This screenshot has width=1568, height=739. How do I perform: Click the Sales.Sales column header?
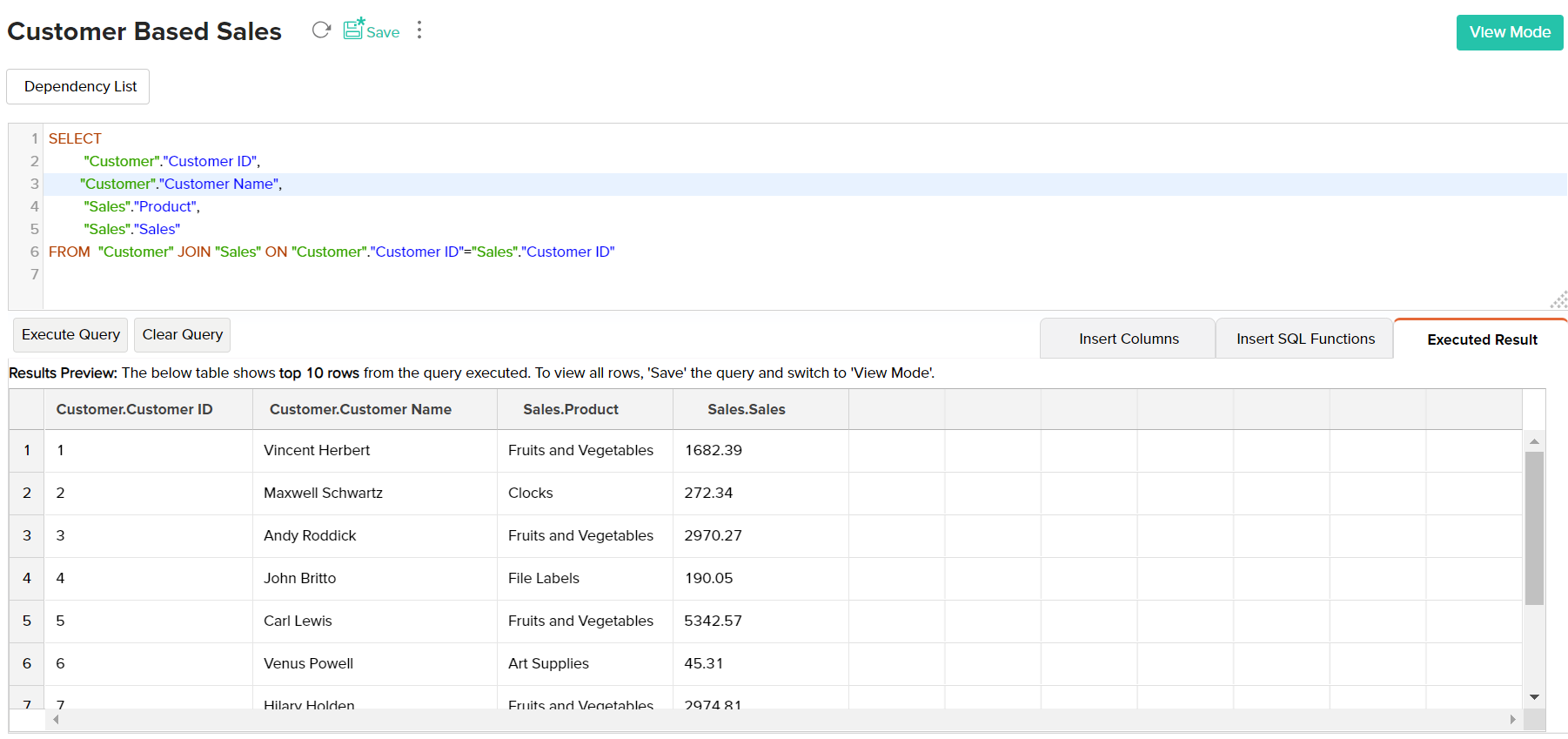pos(746,410)
